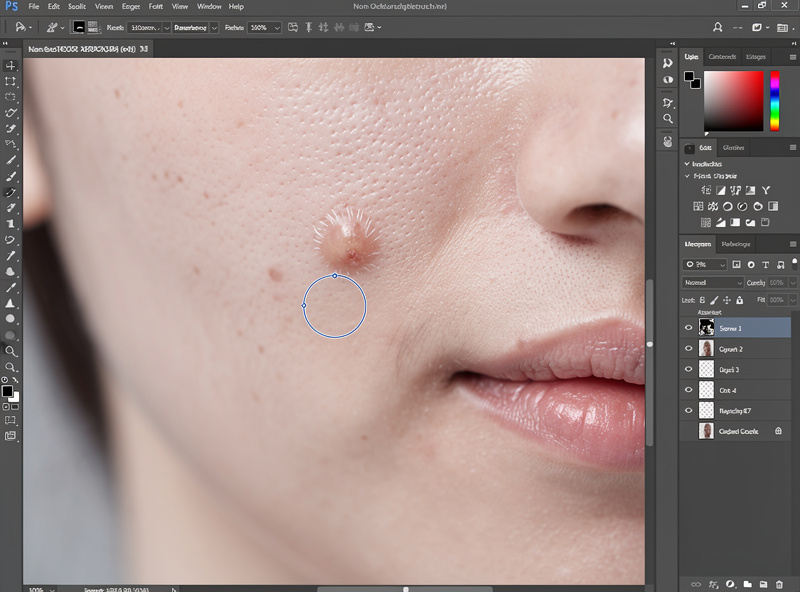Viewport: 800px width, 592px height.
Task: Hide the third layer named 'Dayel 3'
Action: (x=688, y=369)
